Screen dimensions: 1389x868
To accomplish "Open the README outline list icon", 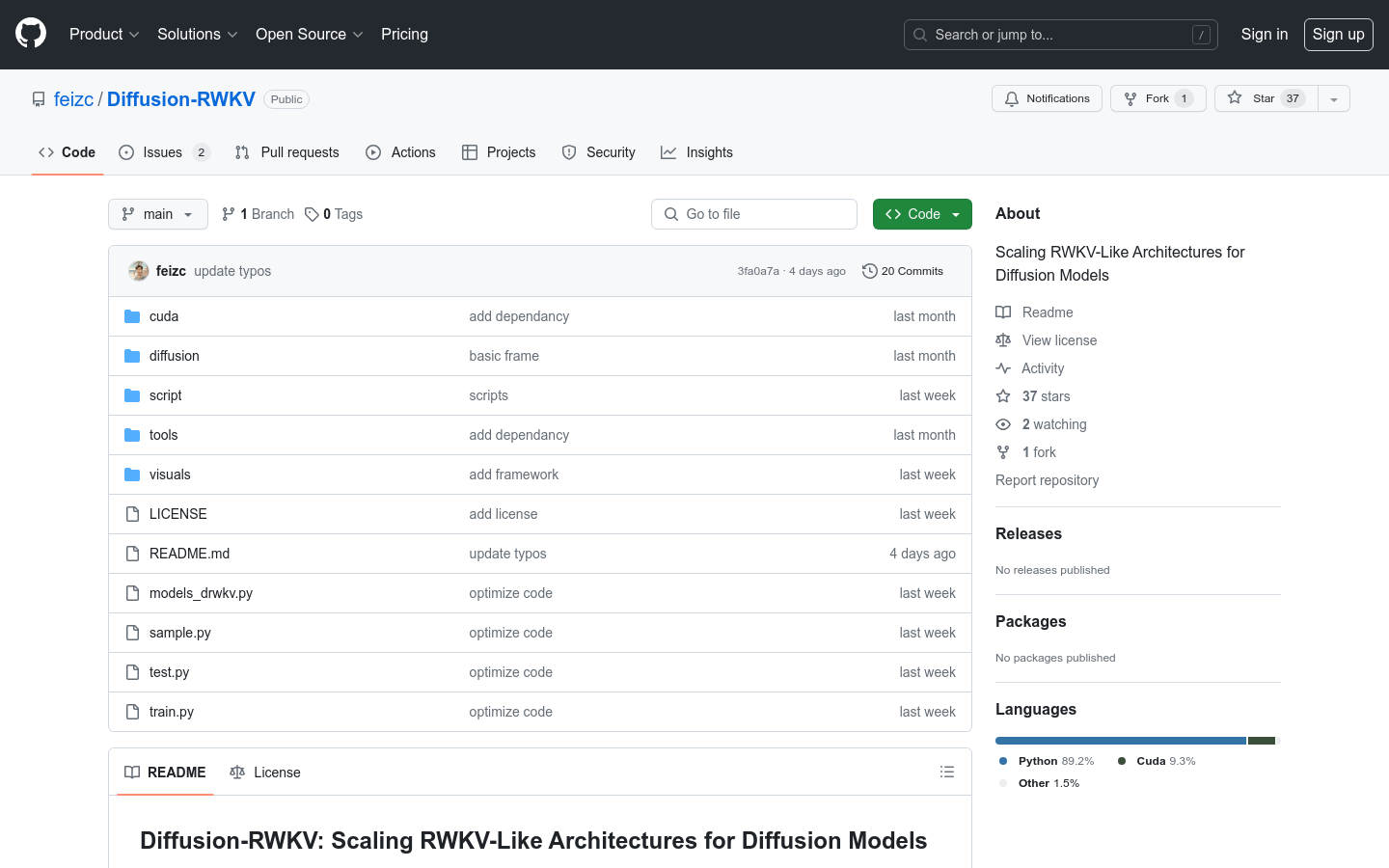I will (x=947, y=772).
